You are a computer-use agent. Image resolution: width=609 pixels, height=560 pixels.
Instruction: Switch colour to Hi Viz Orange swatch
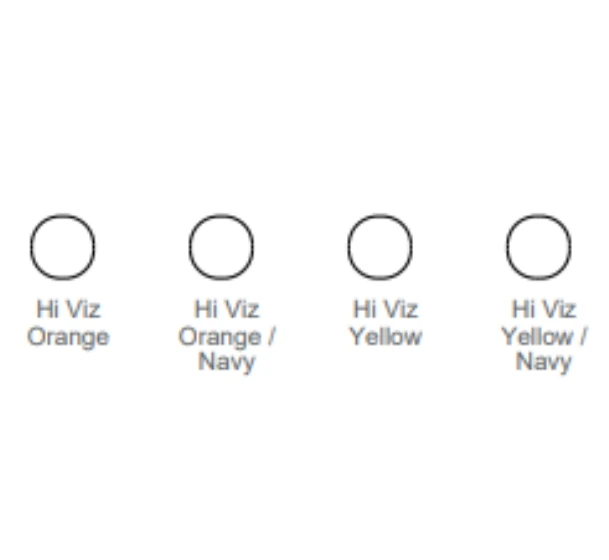[x=63, y=247]
